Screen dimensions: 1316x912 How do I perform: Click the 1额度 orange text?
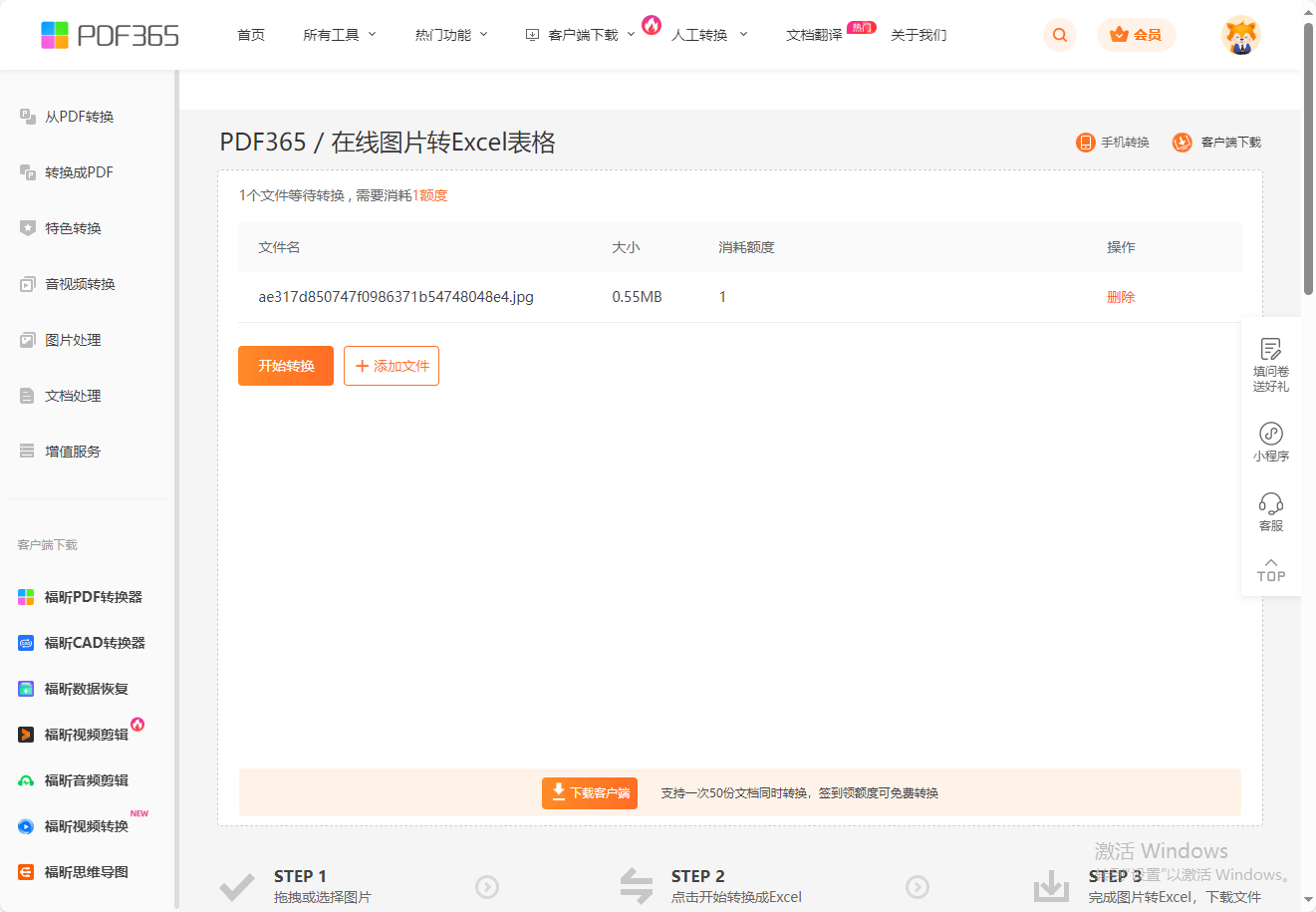tap(430, 195)
